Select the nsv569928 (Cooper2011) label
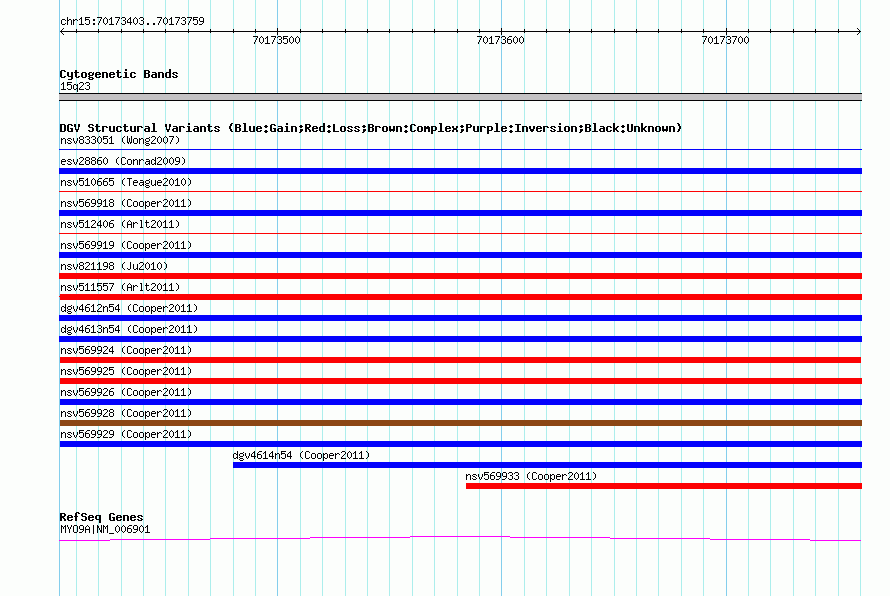 [126, 413]
